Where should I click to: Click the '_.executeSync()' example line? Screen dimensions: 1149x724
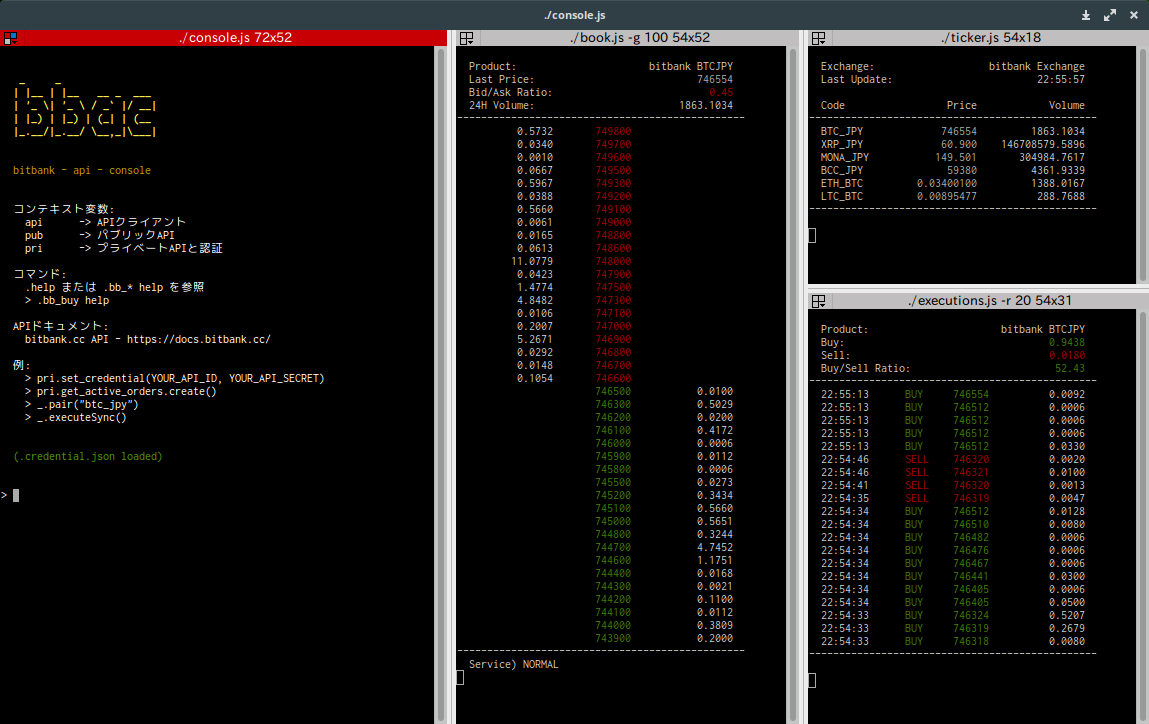click(81, 418)
